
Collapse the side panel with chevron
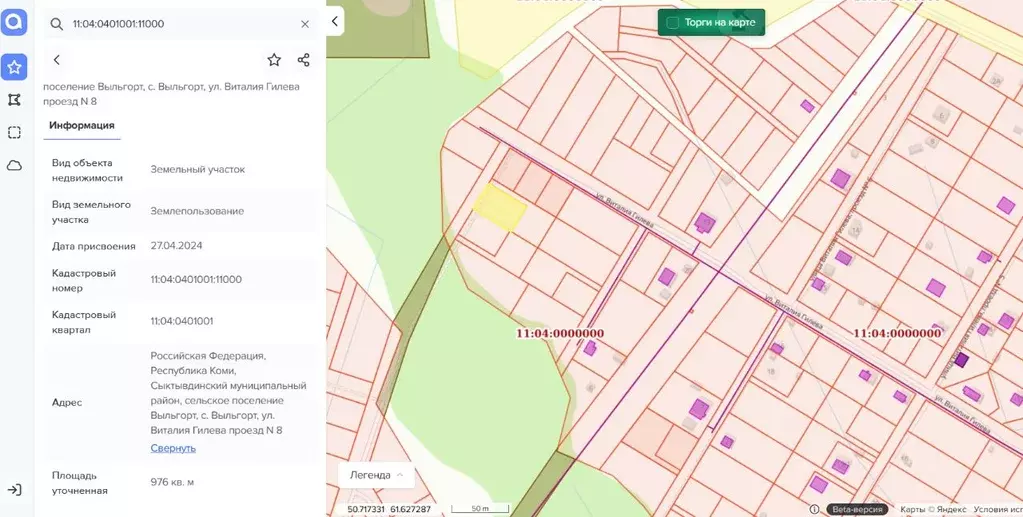[x=335, y=21]
